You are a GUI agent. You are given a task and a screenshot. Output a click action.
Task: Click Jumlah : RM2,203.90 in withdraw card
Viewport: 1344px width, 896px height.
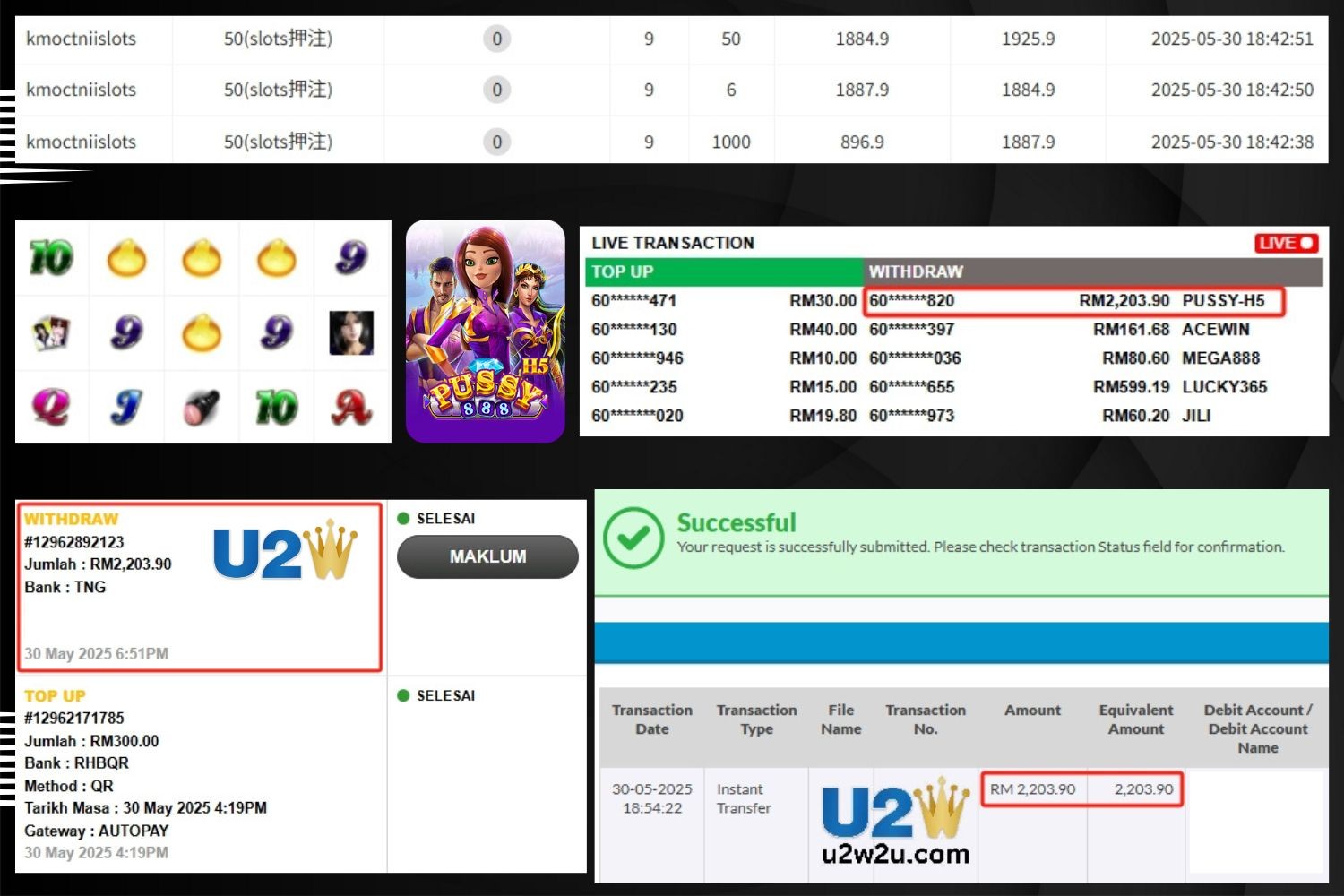pos(98,564)
